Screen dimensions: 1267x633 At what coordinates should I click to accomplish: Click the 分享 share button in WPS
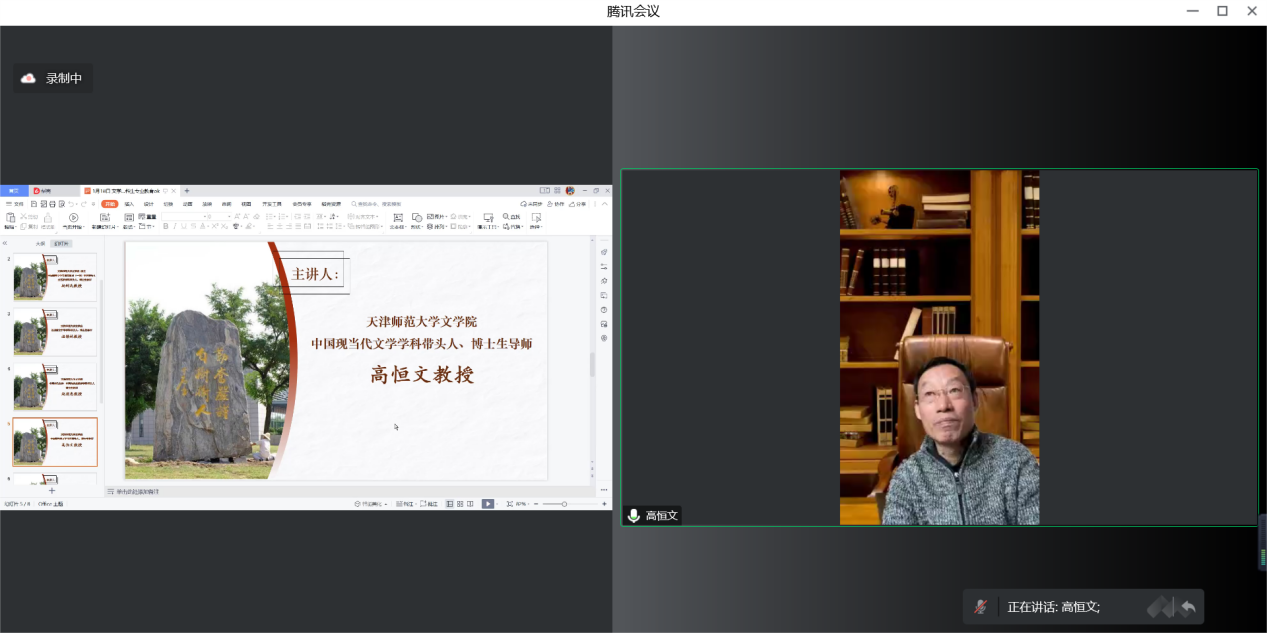(579, 204)
